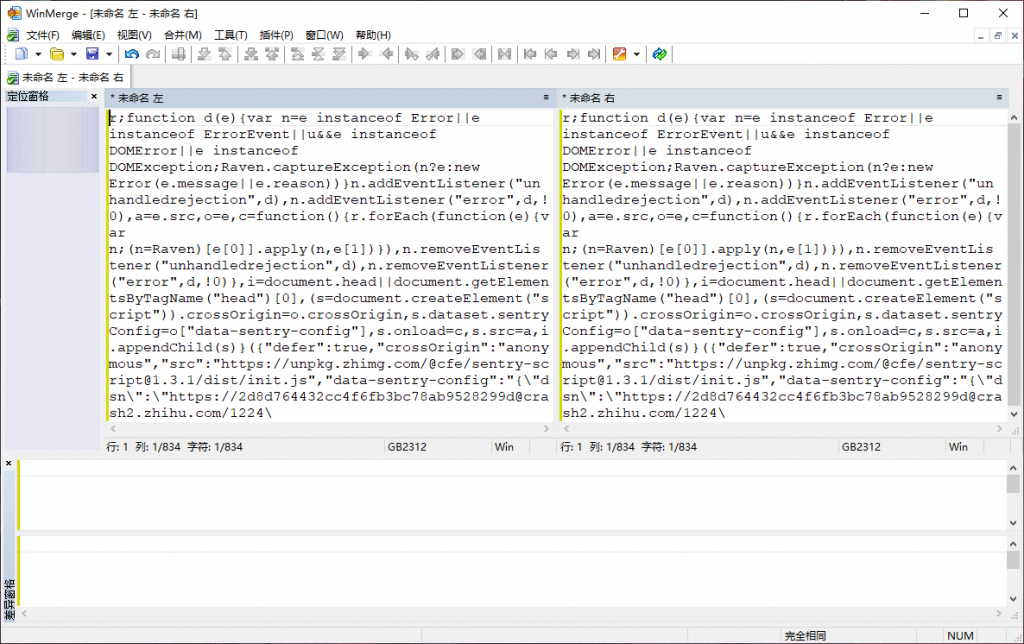Click the right pane header menu button
Screen dimensions: 1024x644
pyautogui.click(x=999, y=98)
